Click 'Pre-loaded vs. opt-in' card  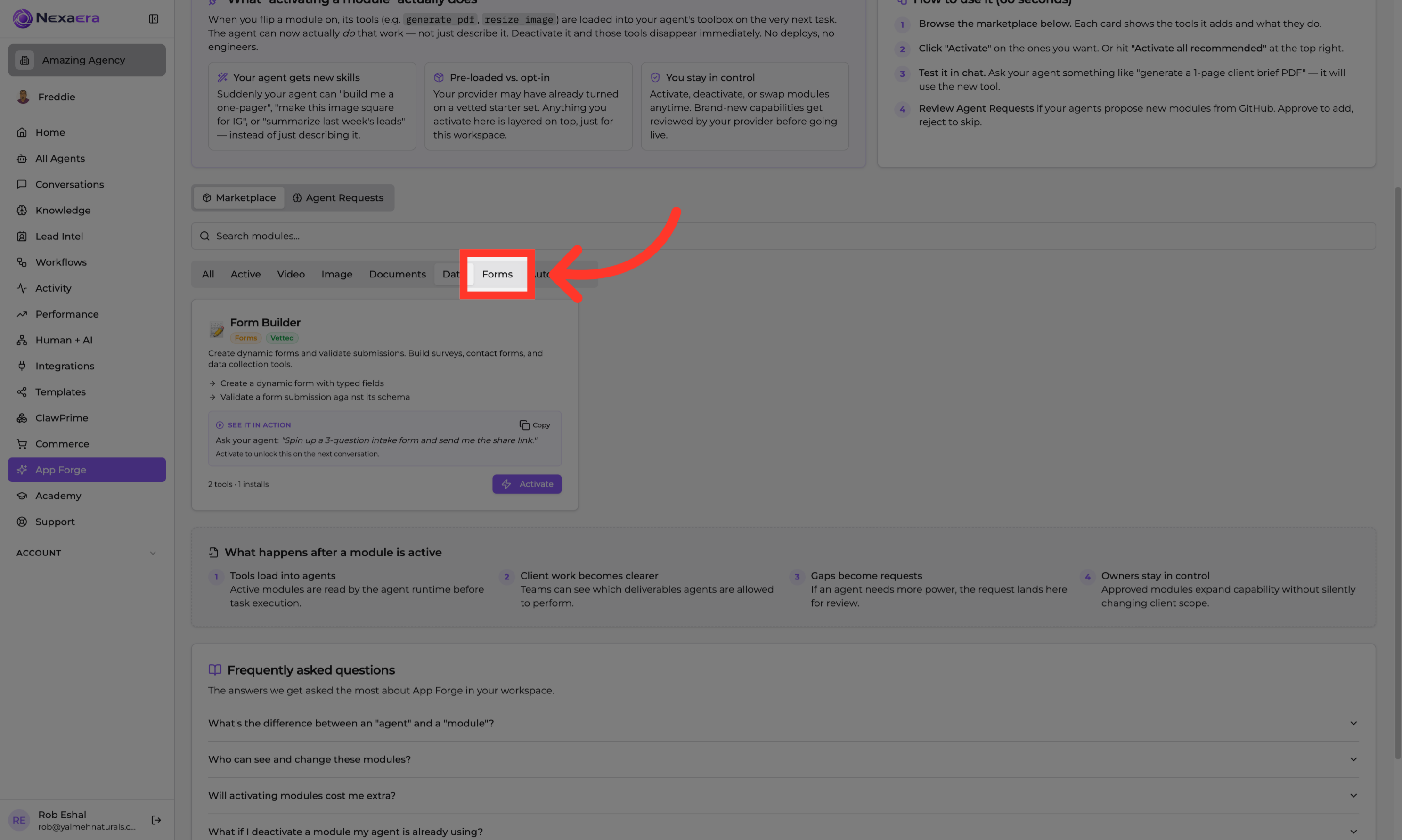click(528, 106)
